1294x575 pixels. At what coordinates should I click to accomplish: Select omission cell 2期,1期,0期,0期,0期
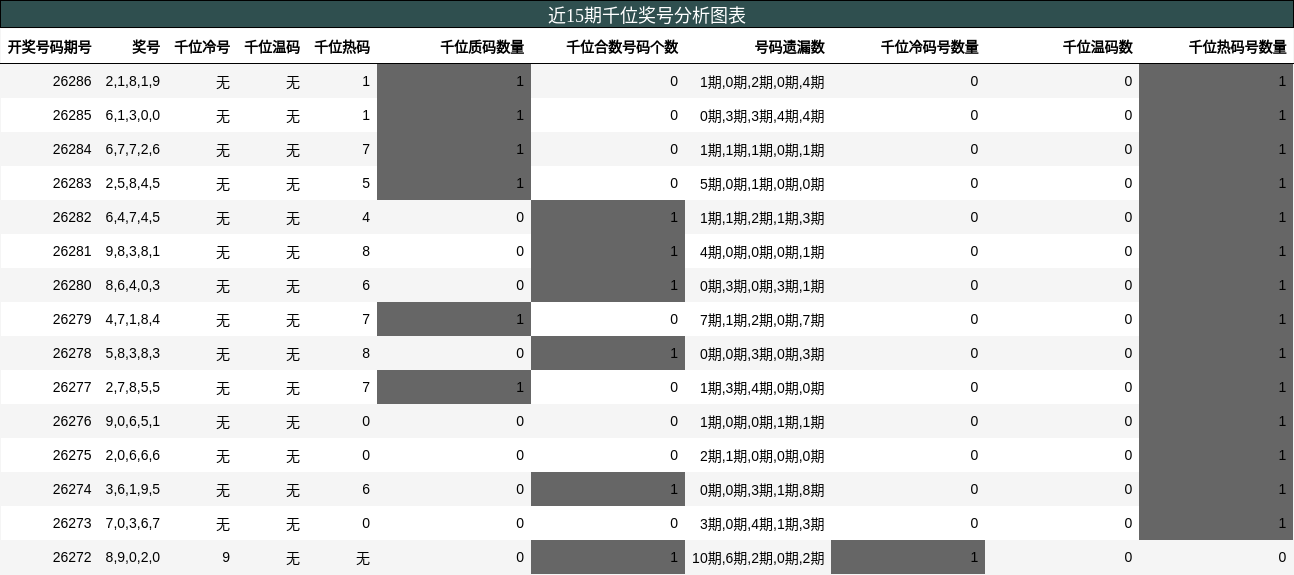coord(762,456)
